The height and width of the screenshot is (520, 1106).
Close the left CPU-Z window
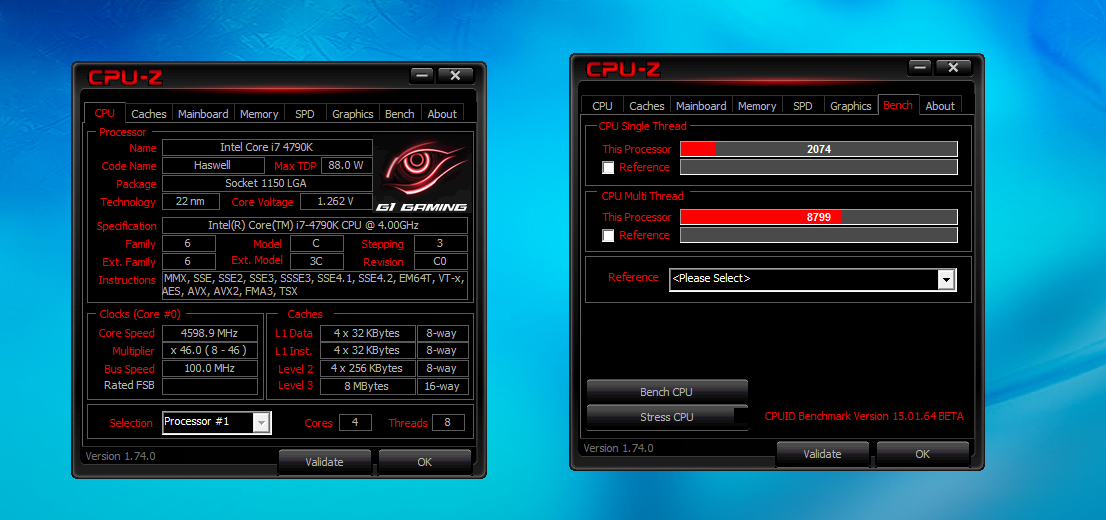tap(455, 75)
